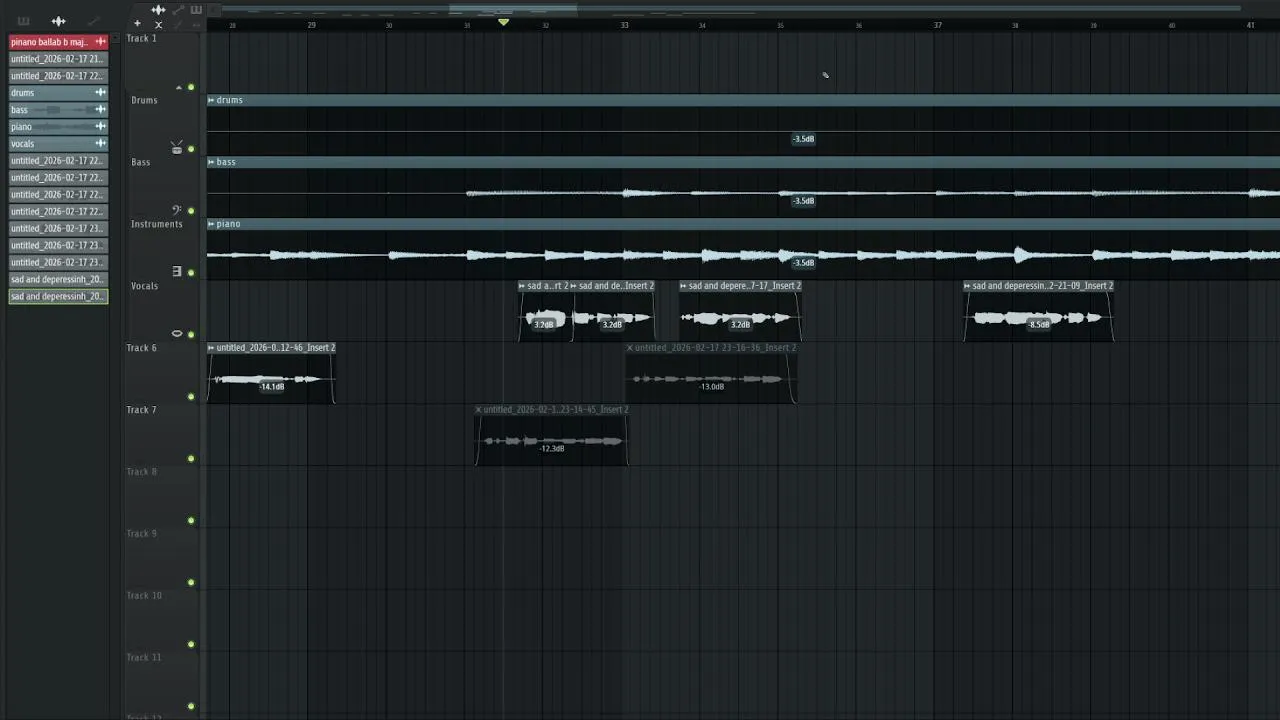This screenshot has height=720, width=1280.
Task: Click the muted X on 23-16-36 clip
Action: [x=630, y=348]
